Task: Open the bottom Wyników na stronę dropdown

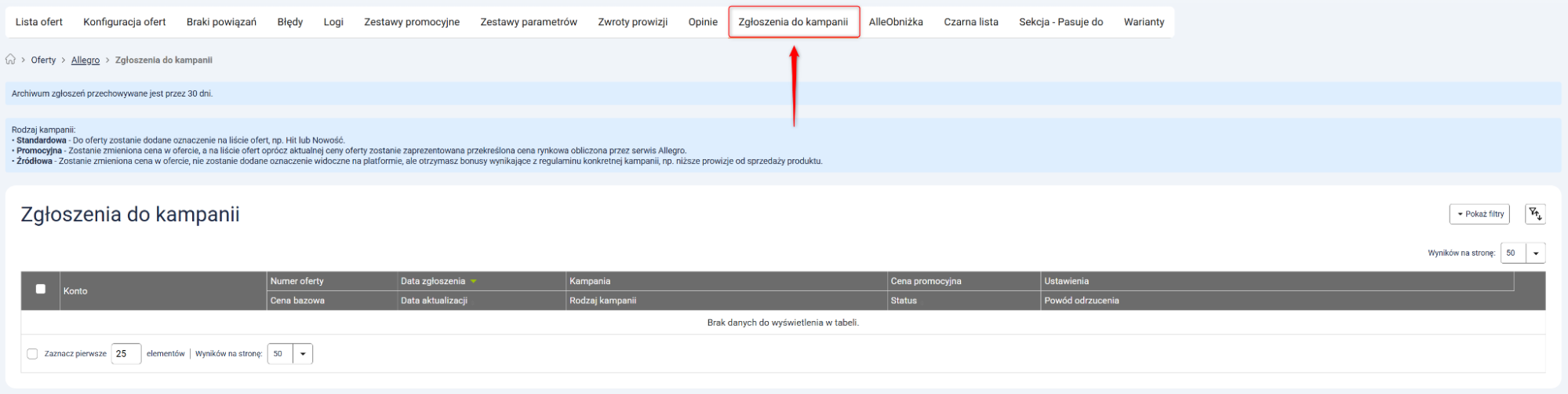Action: [x=302, y=354]
